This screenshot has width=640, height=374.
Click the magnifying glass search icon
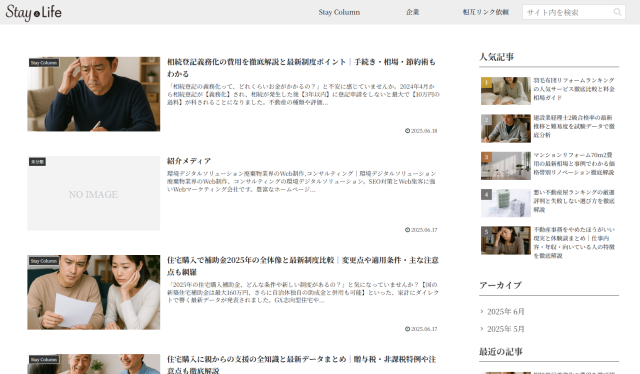[617, 12]
